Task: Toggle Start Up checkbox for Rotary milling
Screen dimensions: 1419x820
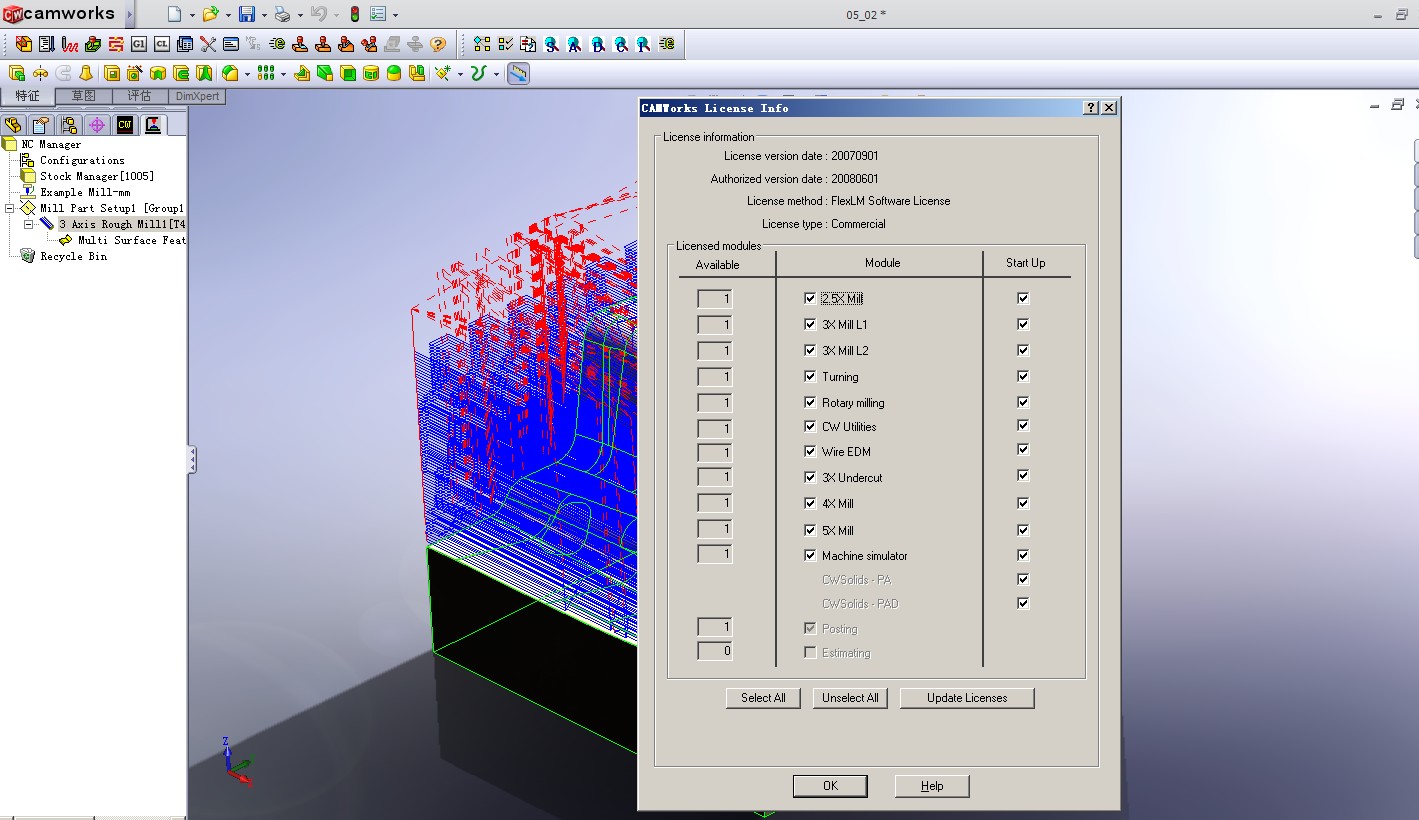Action: [x=1023, y=402]
